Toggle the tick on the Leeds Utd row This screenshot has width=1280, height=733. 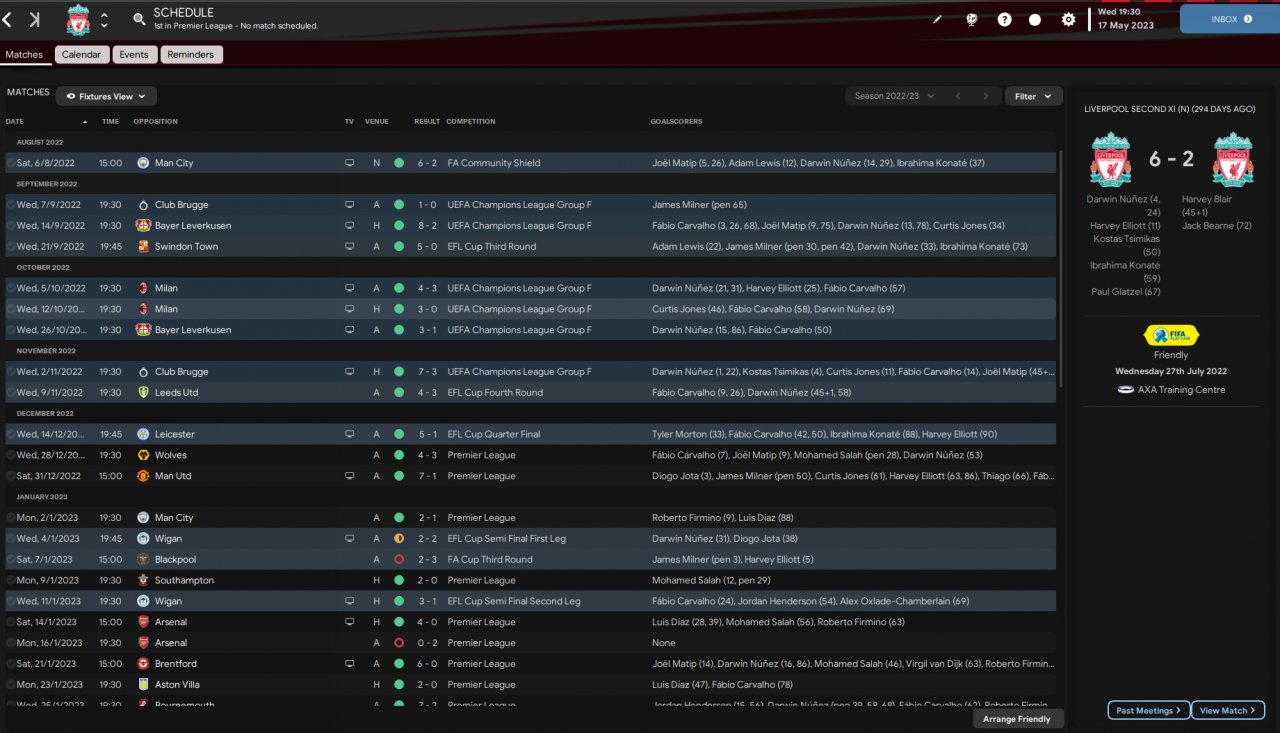[11, 393]
